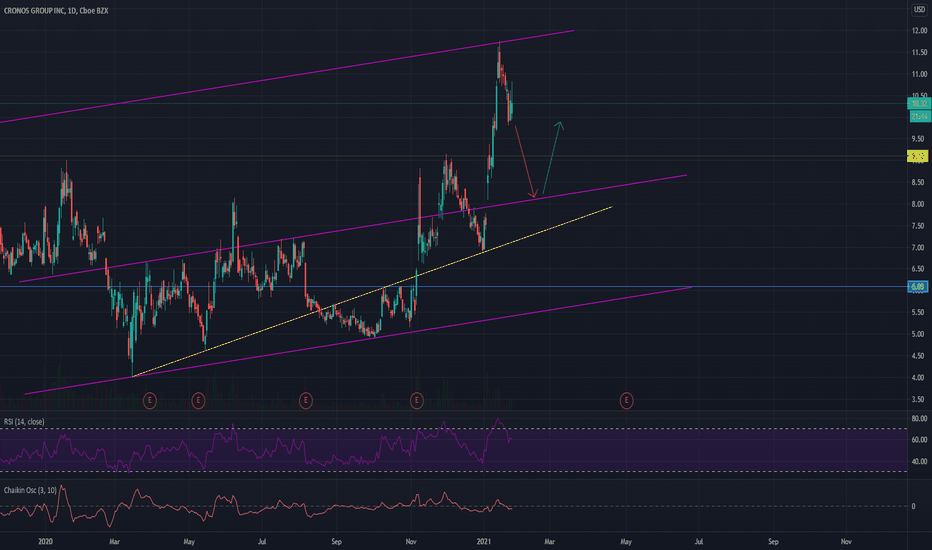Click the 3.50 price axis label

tap(919, 400)
